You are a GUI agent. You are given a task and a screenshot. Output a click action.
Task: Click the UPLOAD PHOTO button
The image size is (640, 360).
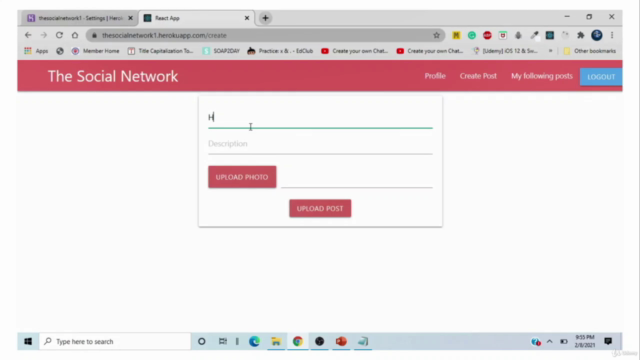click(242, 177)
